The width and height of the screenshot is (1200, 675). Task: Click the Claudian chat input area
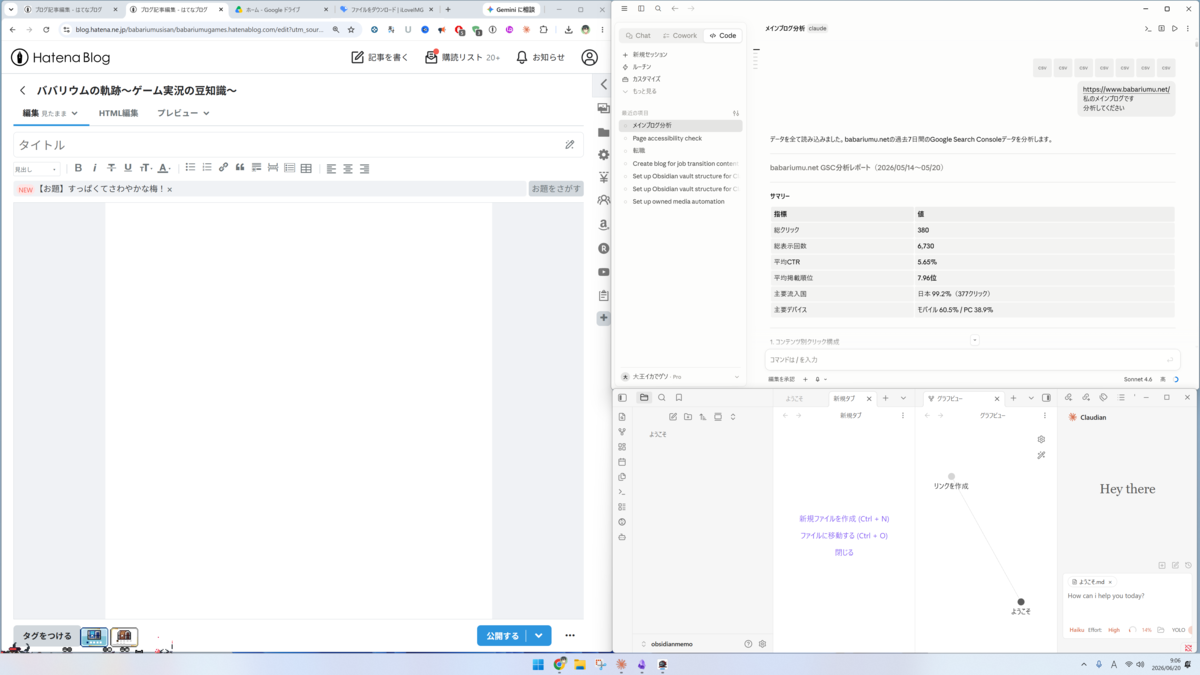click(x=1127, y=597)
